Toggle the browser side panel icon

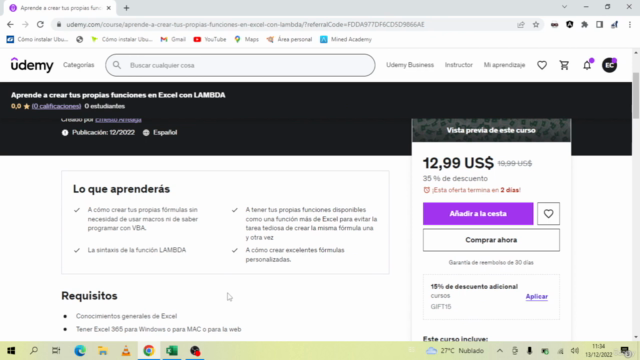[x=599, y=24]
